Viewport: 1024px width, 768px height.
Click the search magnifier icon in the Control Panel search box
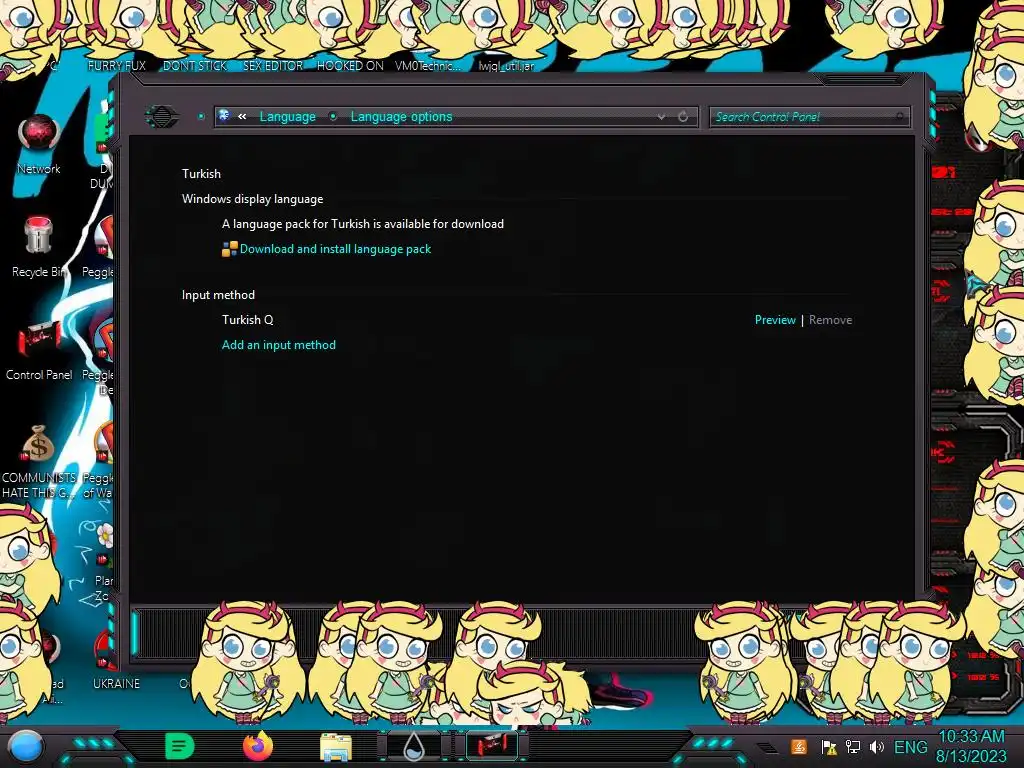[x=901, y=117]
